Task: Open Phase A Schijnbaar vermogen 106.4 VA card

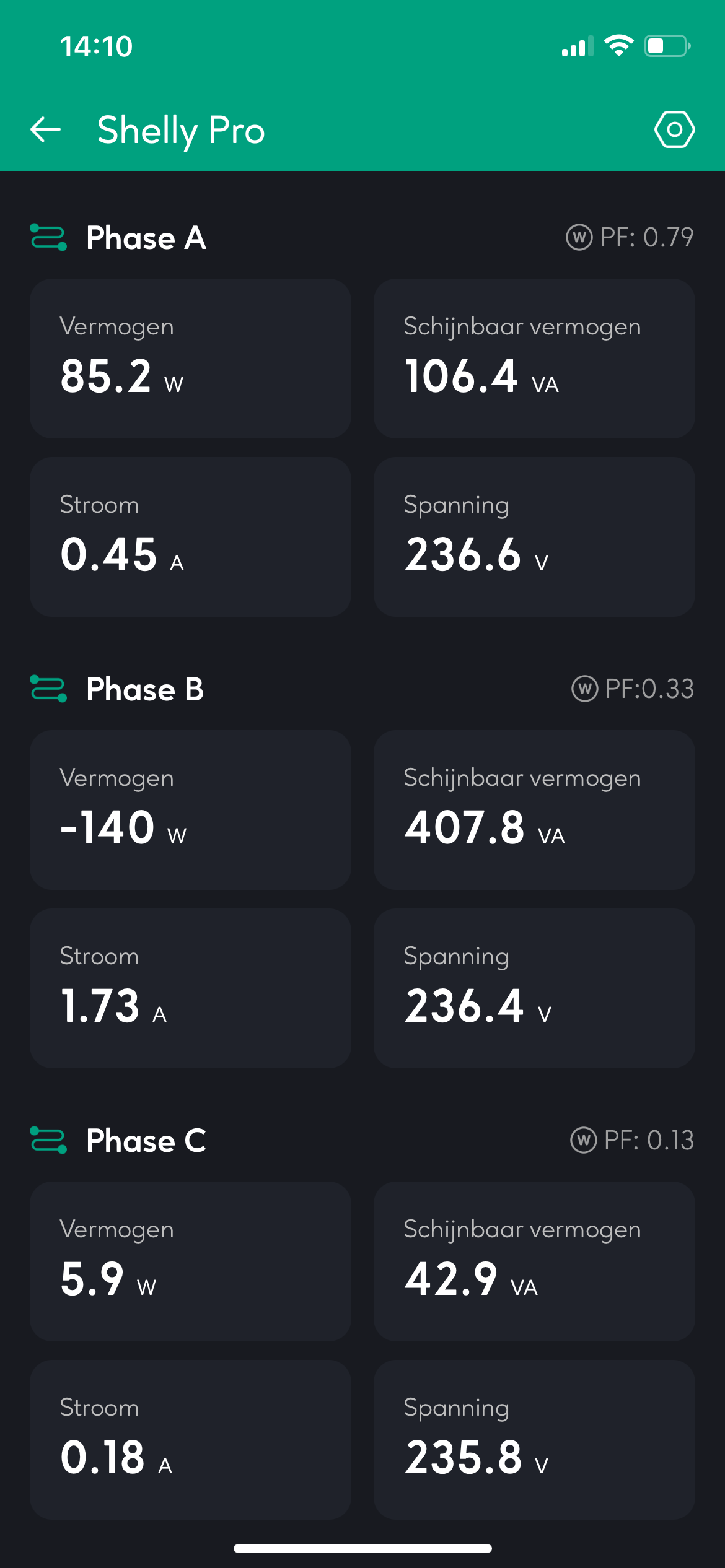Action: 534,358
